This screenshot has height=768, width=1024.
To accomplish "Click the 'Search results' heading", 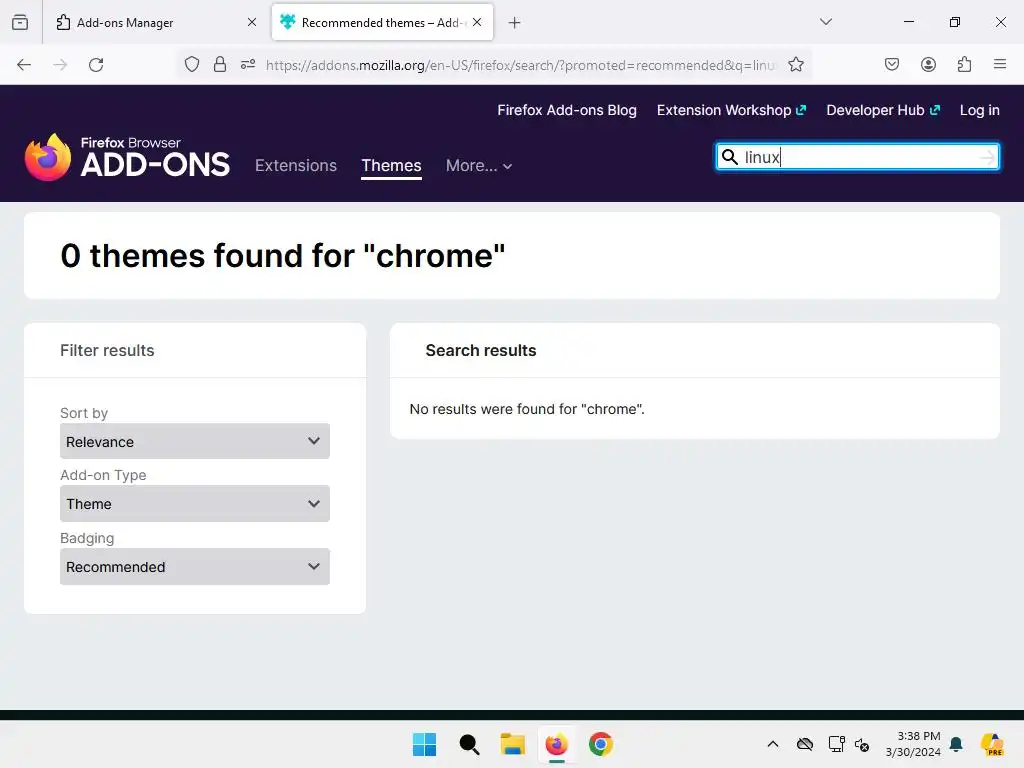I will [x=481, y=350].
